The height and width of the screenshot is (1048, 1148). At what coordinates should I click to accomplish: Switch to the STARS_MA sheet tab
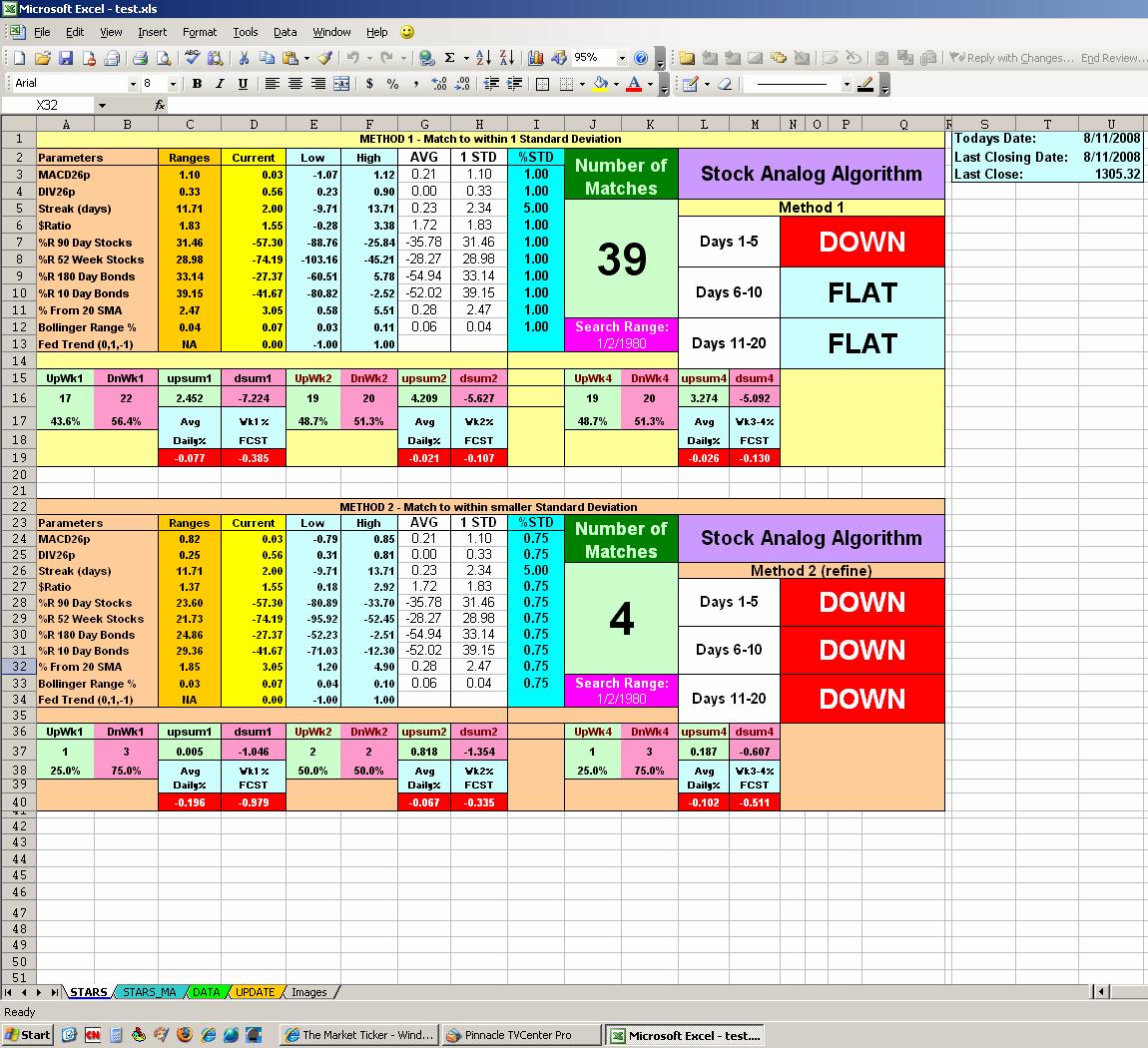pos(149,992)
